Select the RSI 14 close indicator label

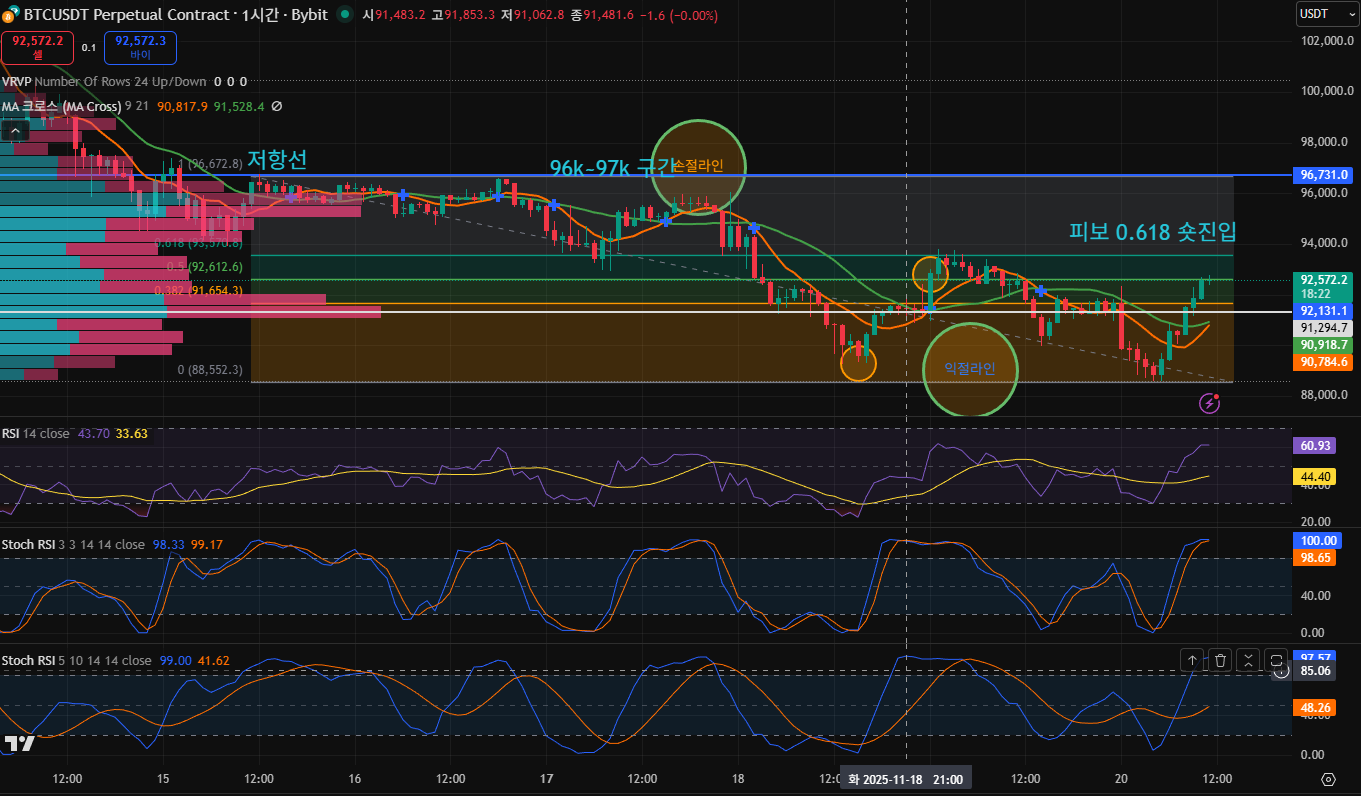tap(36, 434)
